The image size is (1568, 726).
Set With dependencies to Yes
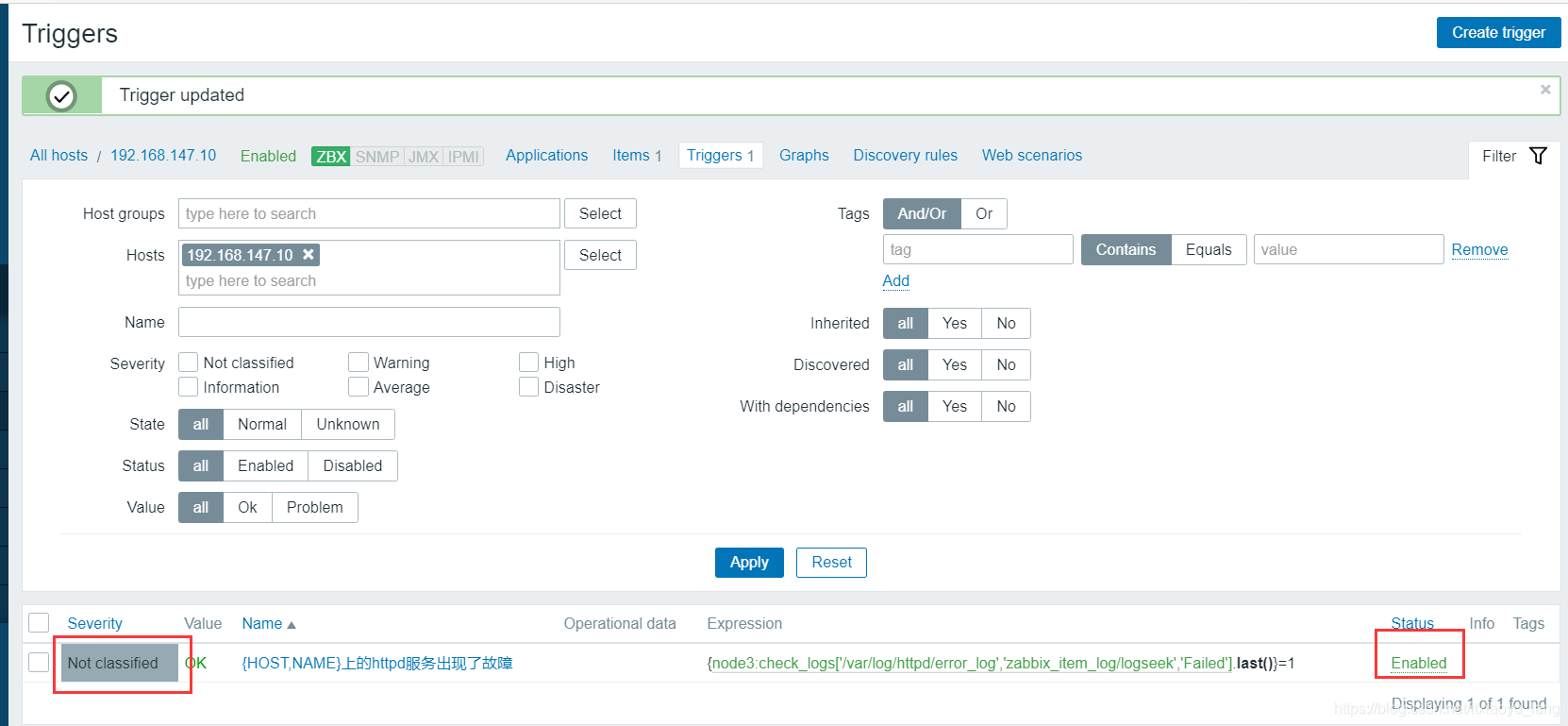pyautogui.click(x=955, y=406)
